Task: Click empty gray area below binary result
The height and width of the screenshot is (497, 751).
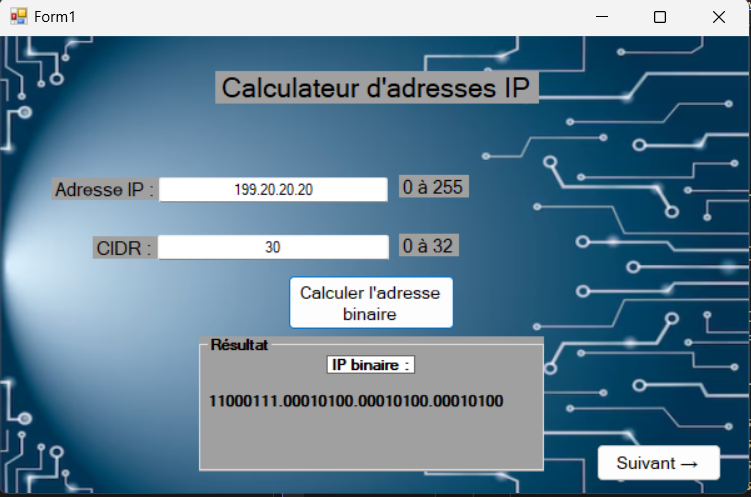Action: [x=370, y=440]
